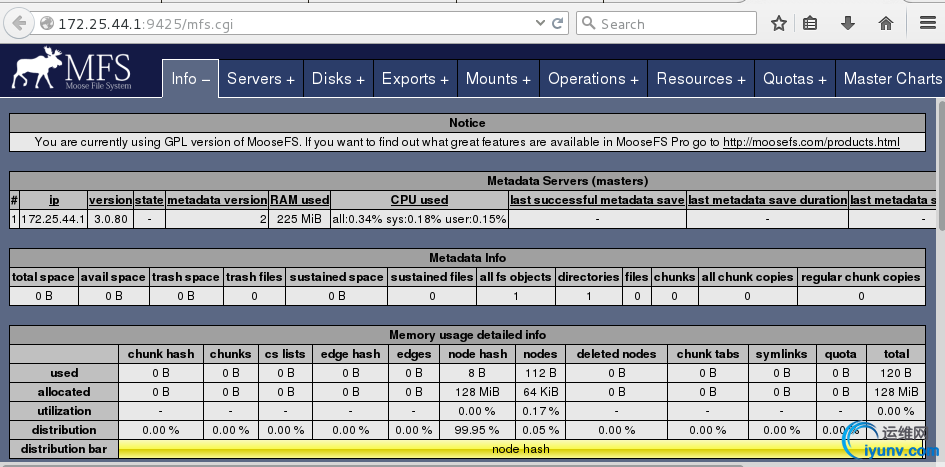Click the utilization row label
Image resolution: width=945 pixels, height=467 pixels.
point(64,411)
